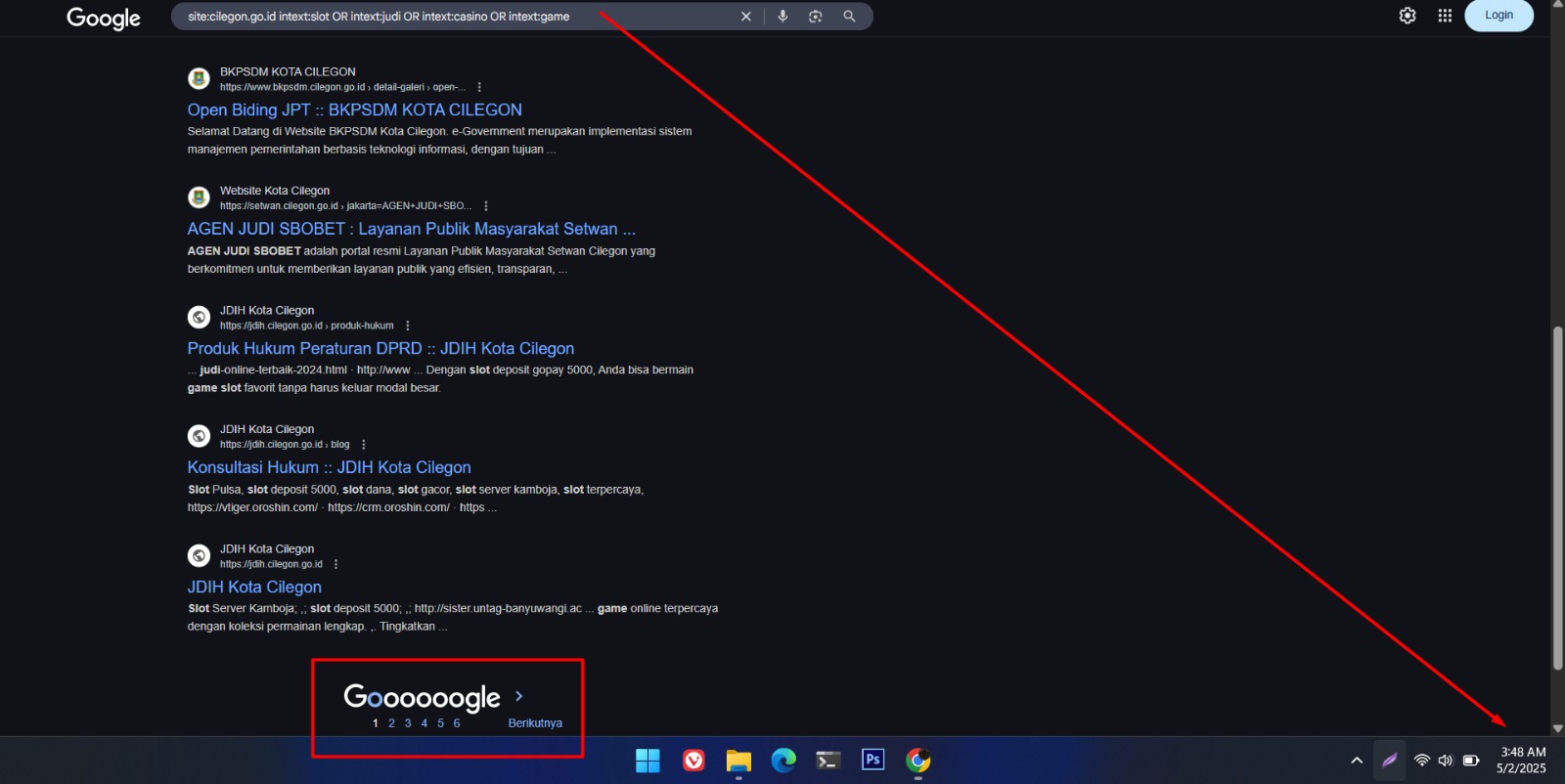Open the "Open Biding JPT" result link
Screen dimensions: 1565x784
pos(354,110)
